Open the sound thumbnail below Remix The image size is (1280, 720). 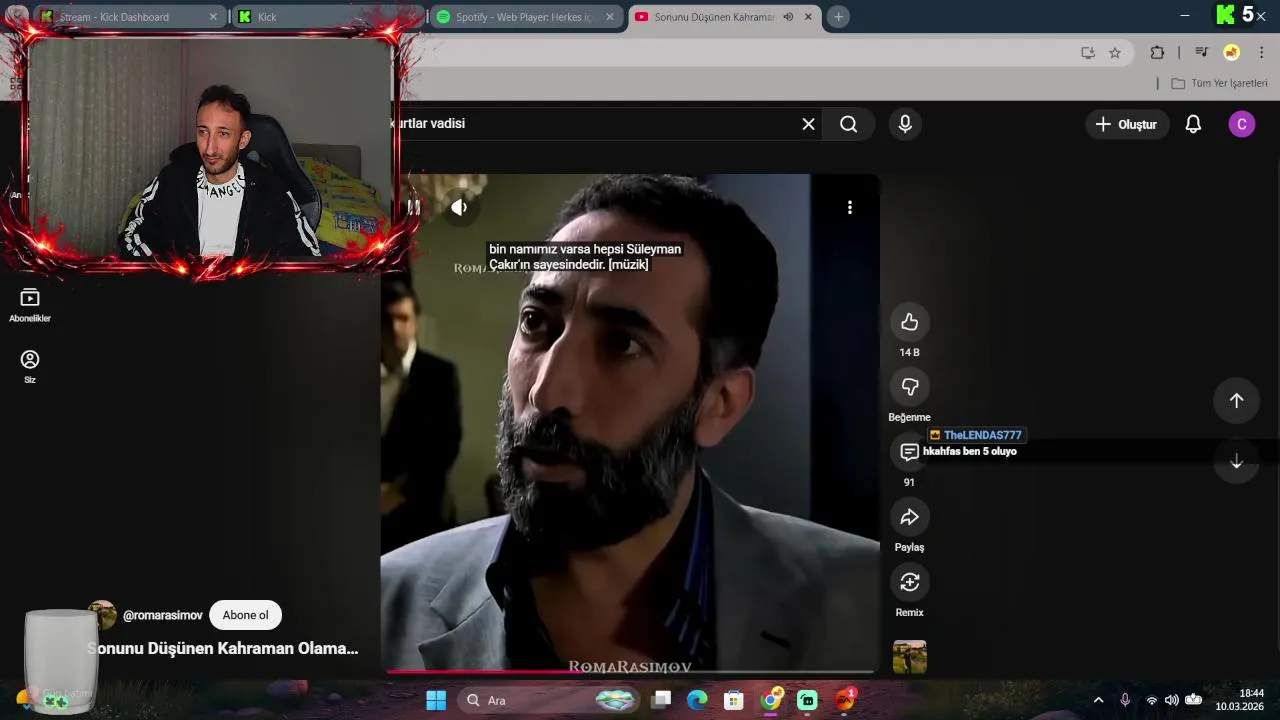909,657
